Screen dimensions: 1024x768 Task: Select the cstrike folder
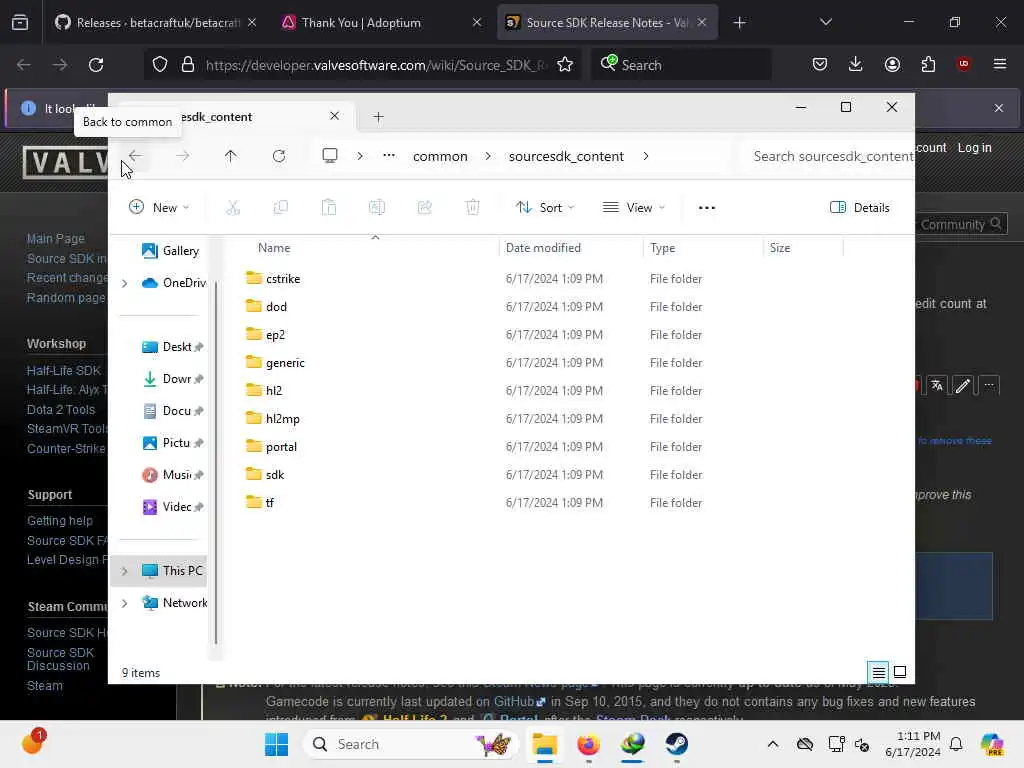[x=283, y=279]
